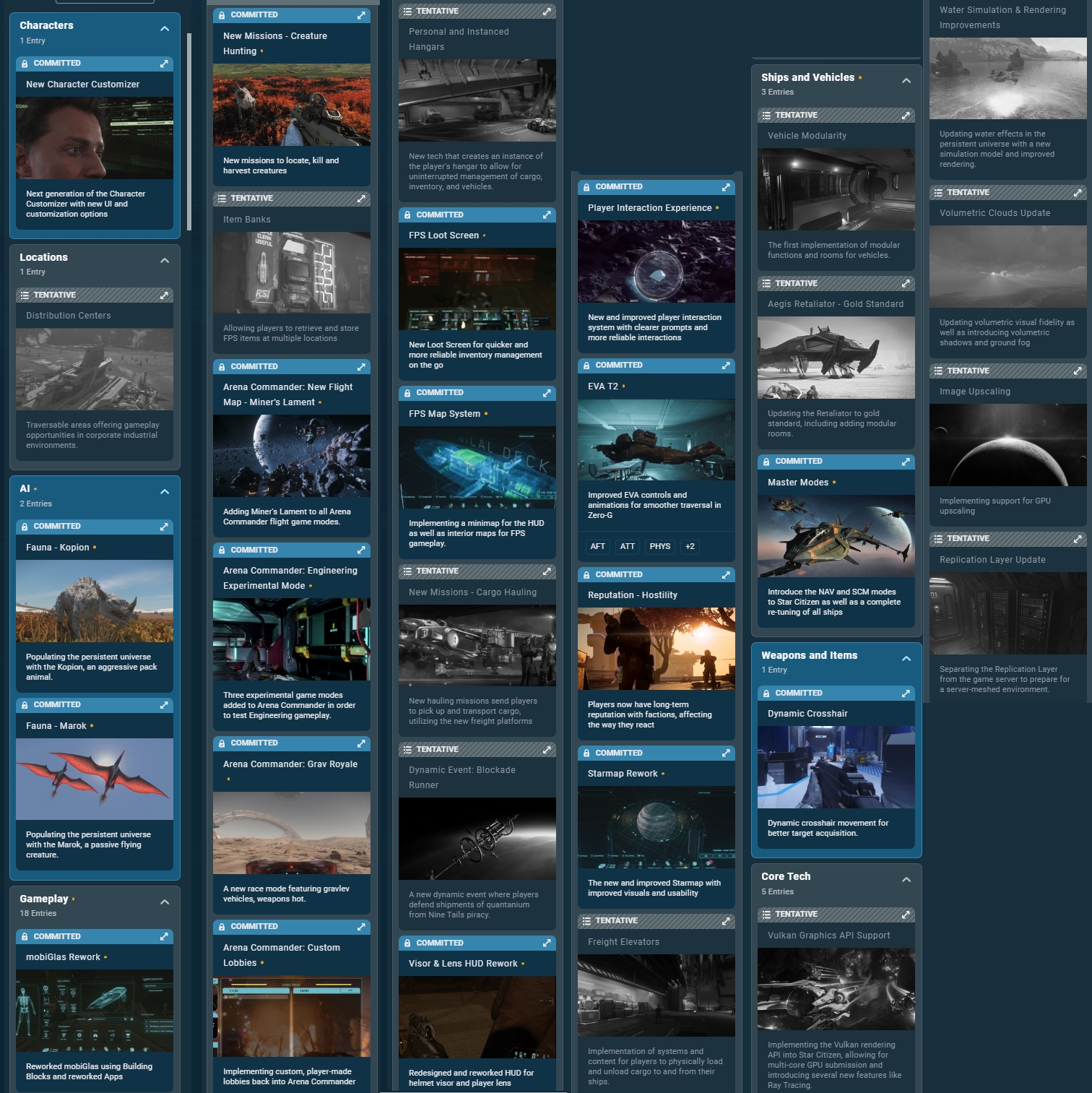Expand the Reputation - Hostility card
Viewport: 1092px width, 1093px height.
click(x=726, y=575)
